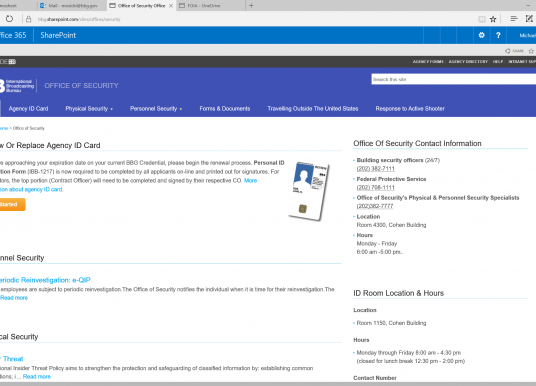Open the SharePoint settings gear

481,35
